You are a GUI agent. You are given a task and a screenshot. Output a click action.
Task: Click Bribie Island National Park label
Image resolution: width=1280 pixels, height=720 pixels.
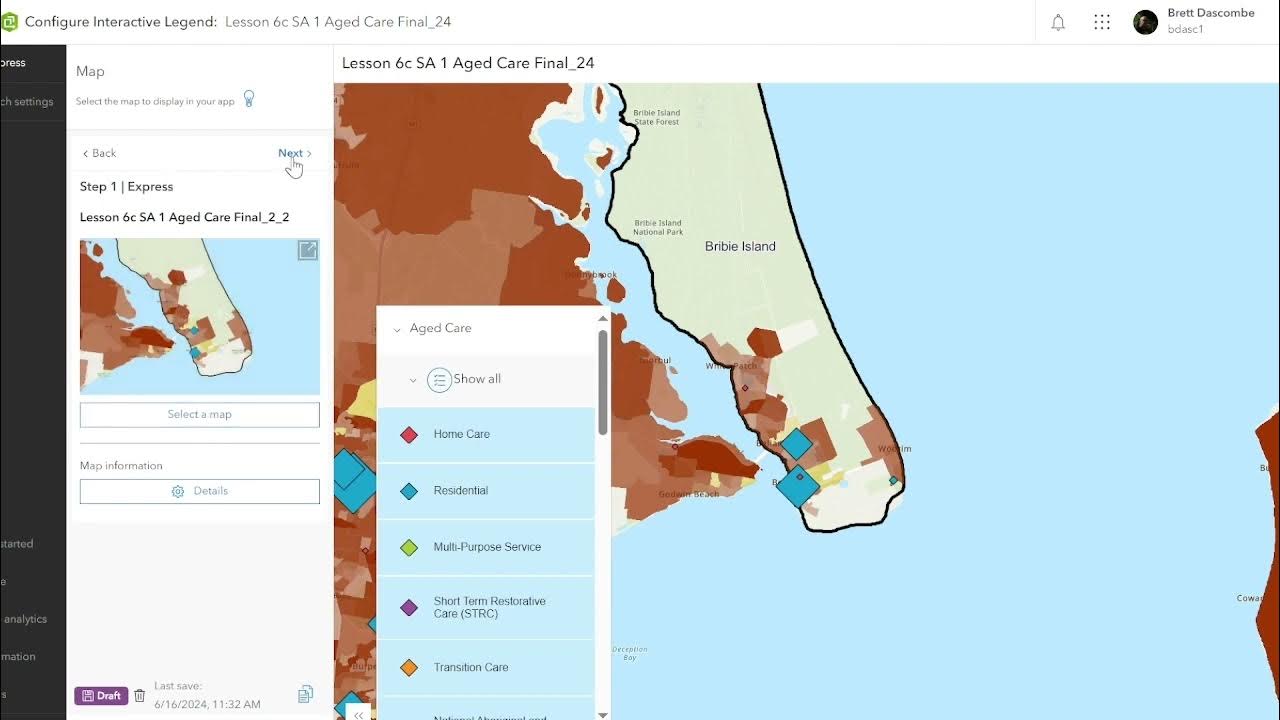pyautogui.click(x=658, y=227)
